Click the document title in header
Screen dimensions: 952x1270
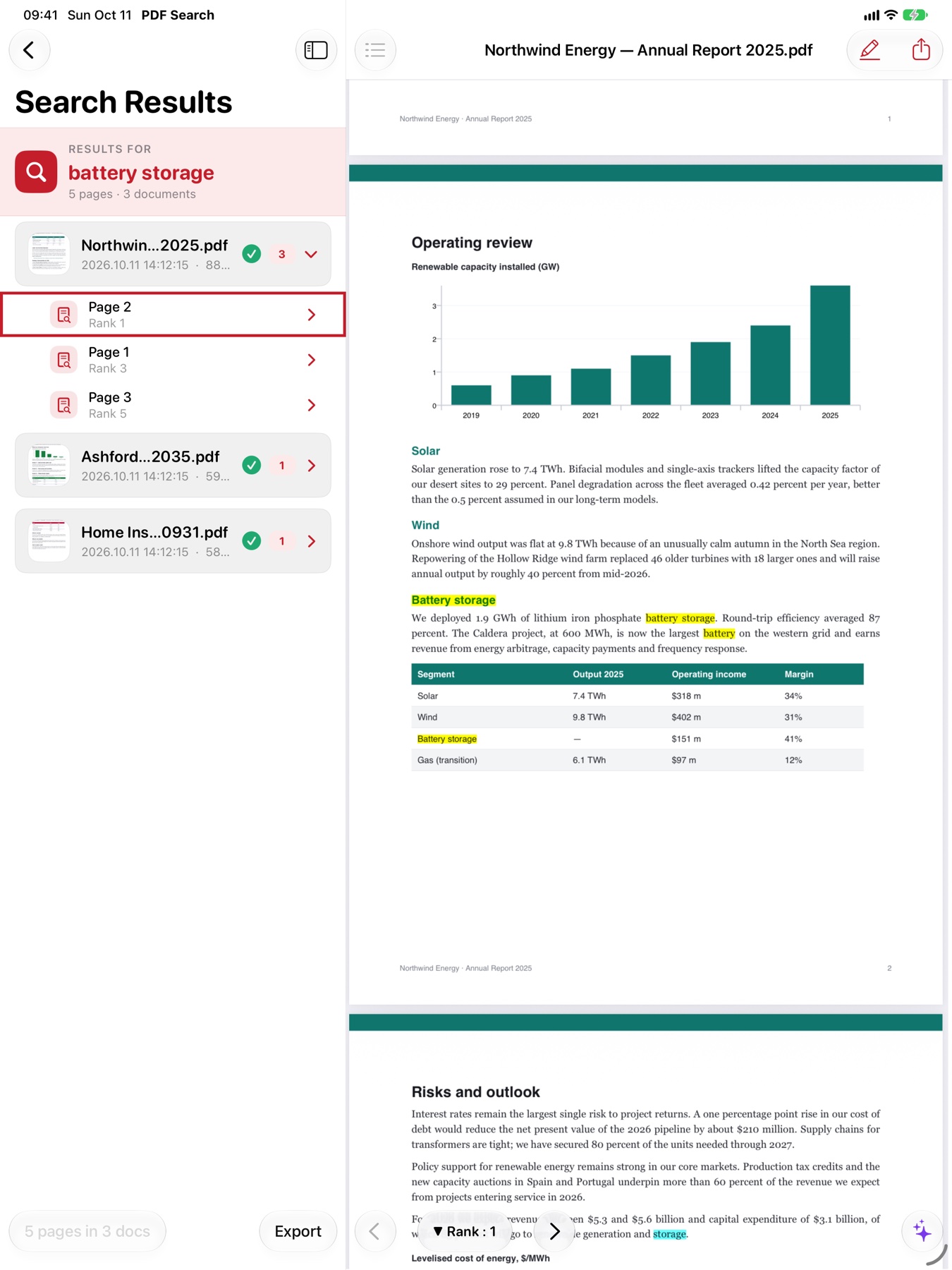click(x=648, y=50)
